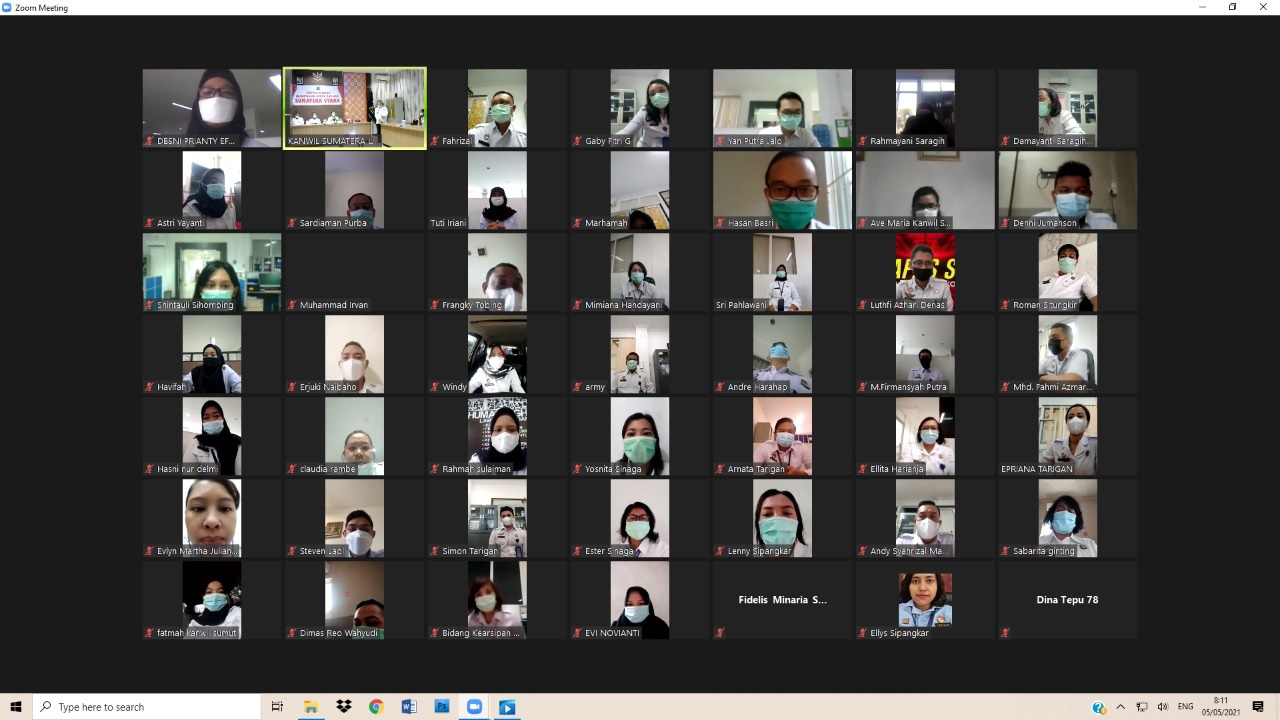The width and height of the screenshot is (1280, 720).
Task: Open Google Chrome from the taskbar
Action: point(376,707)
